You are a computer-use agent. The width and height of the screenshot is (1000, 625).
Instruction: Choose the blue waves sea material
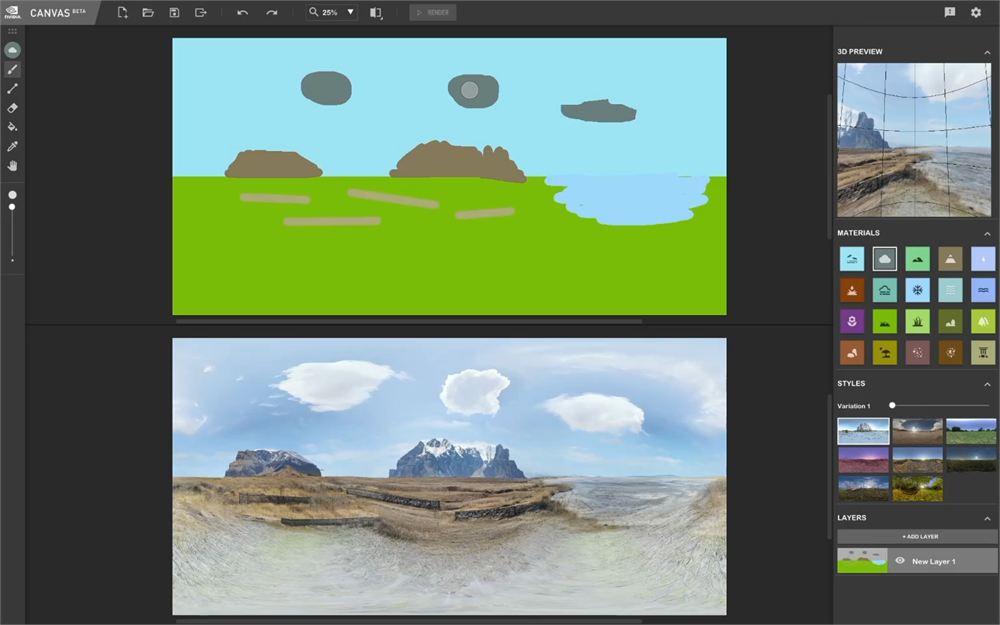point(983,290)
